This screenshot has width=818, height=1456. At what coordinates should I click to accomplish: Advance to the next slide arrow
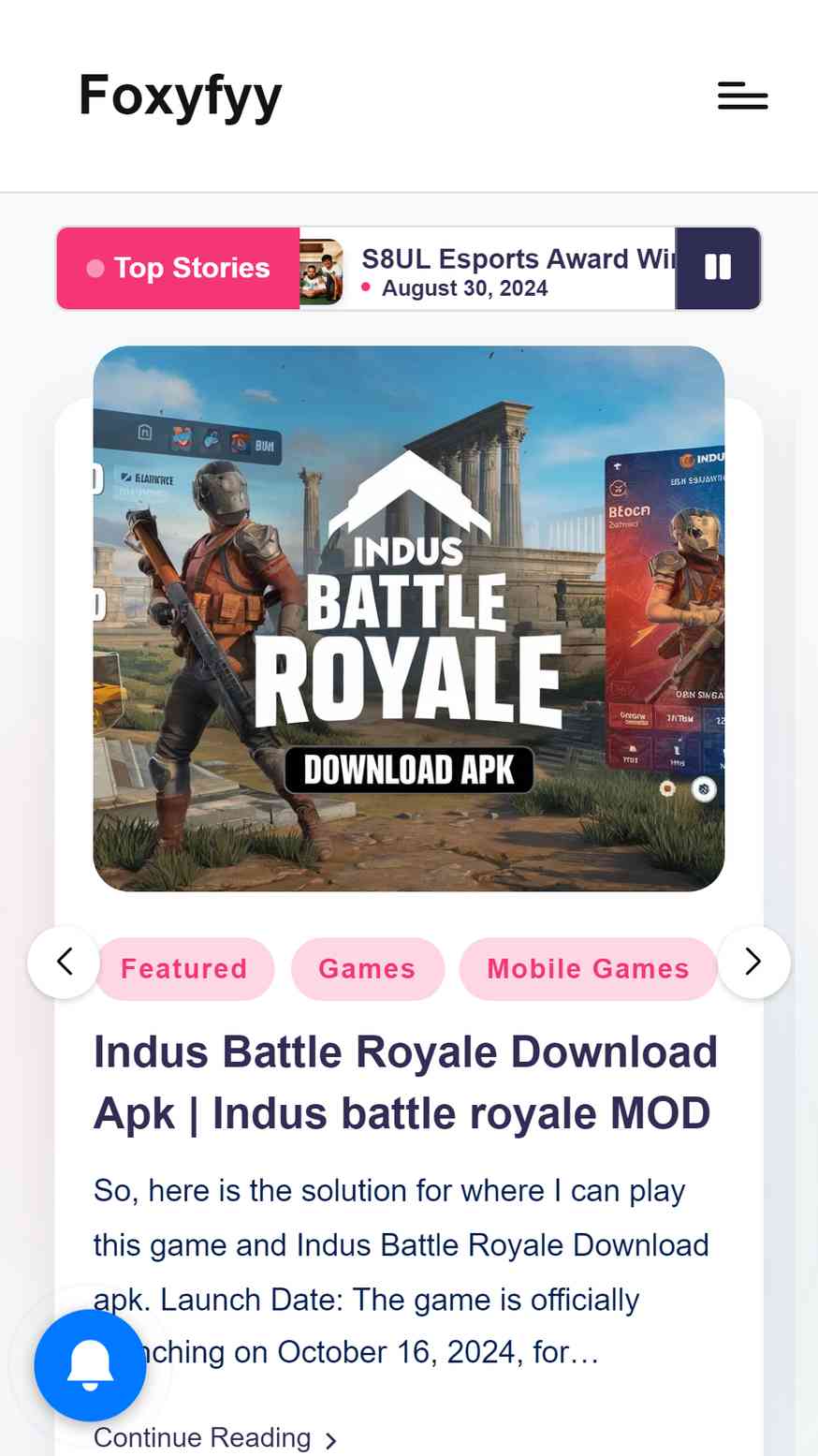tap(753, 962)
